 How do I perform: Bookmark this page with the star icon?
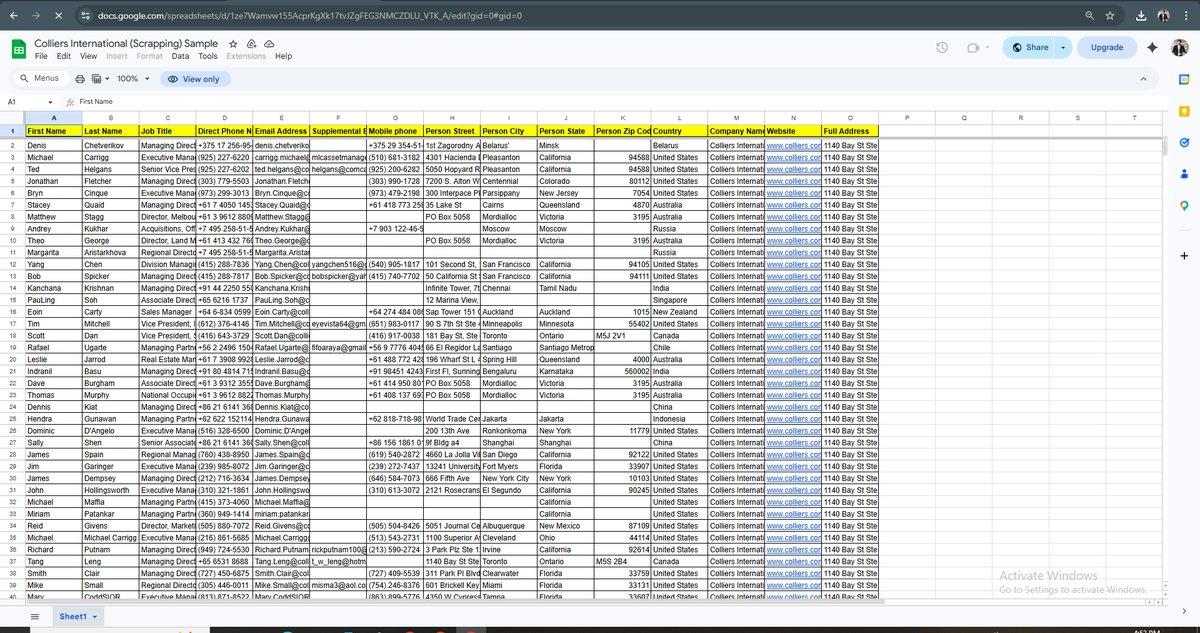click(1110, 16)
